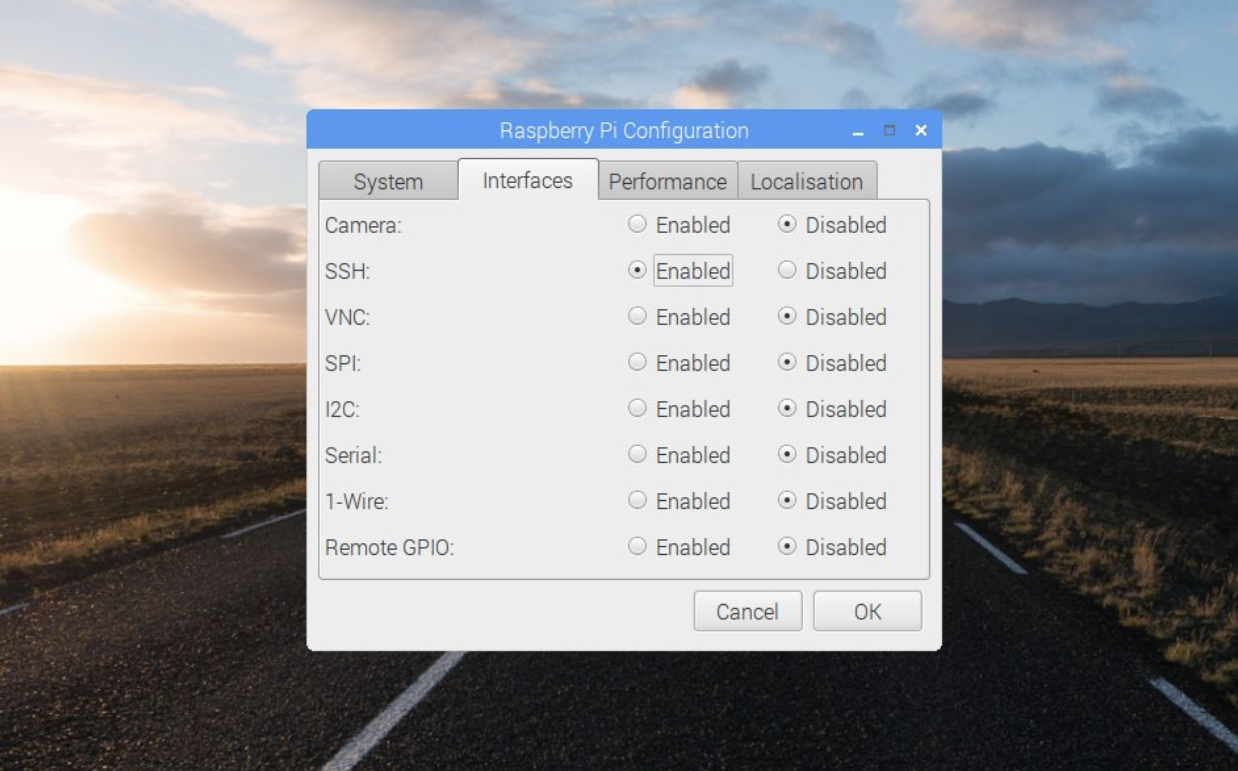Click the Cancel button
Viewport: 1238px width, 771px height.
point(748,611)
